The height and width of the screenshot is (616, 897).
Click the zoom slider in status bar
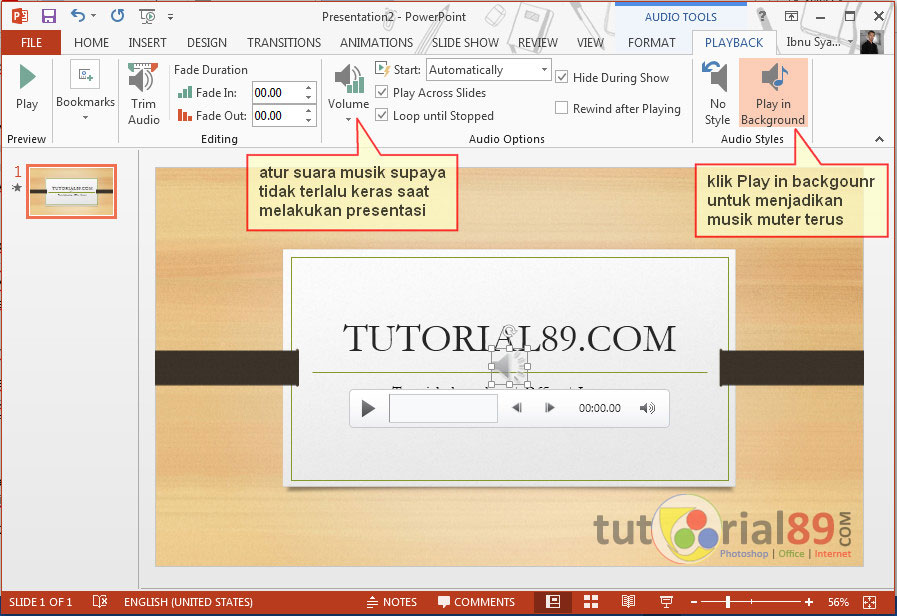coord(752,602)
